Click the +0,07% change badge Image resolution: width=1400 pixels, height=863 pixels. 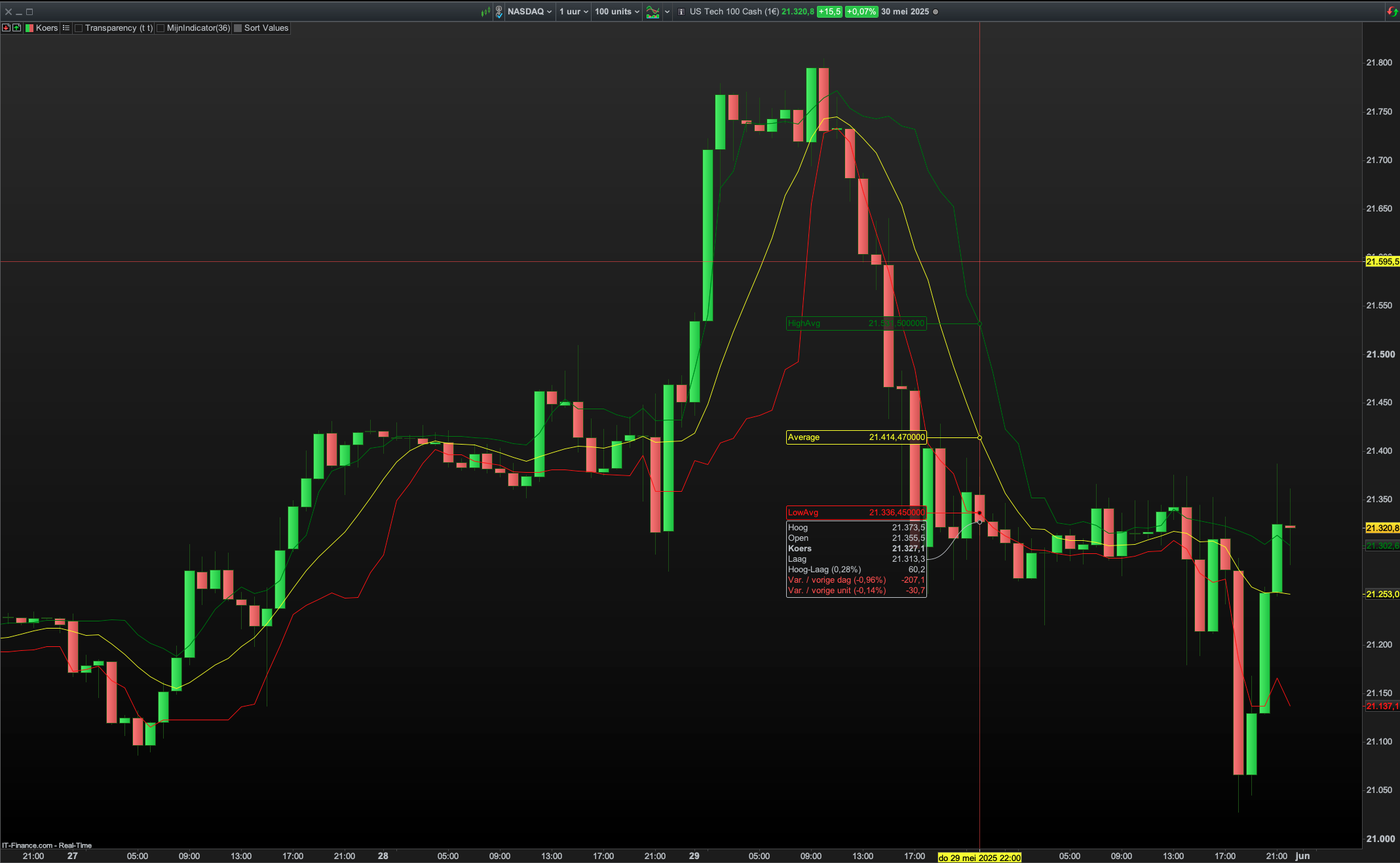click(x=861, y=12)
